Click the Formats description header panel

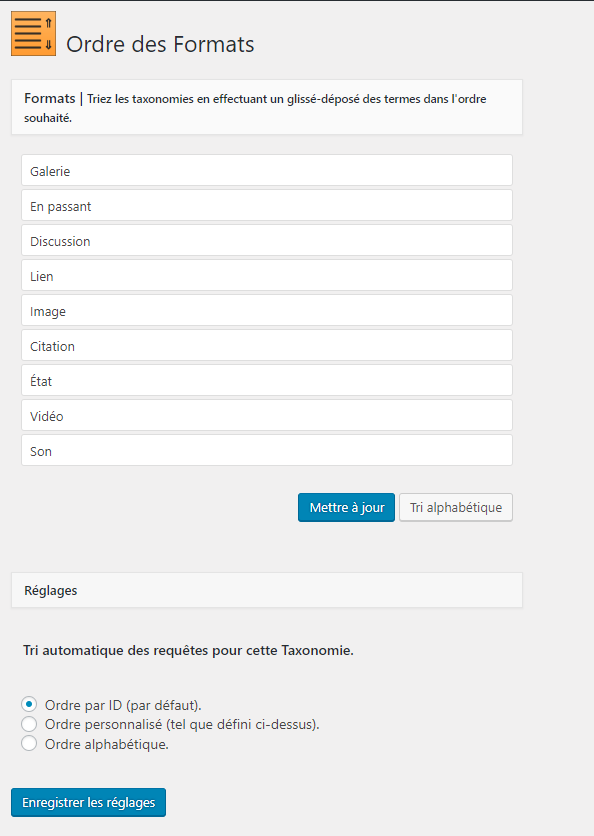tap(267, 107)
